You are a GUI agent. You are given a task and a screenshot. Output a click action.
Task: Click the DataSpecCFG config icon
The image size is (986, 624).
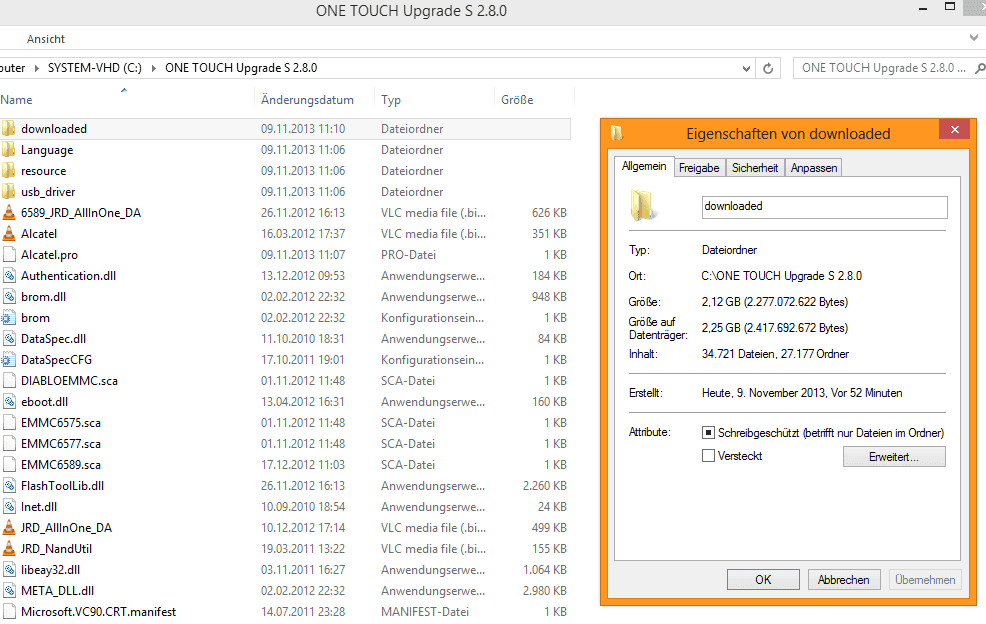click(8, 360)
